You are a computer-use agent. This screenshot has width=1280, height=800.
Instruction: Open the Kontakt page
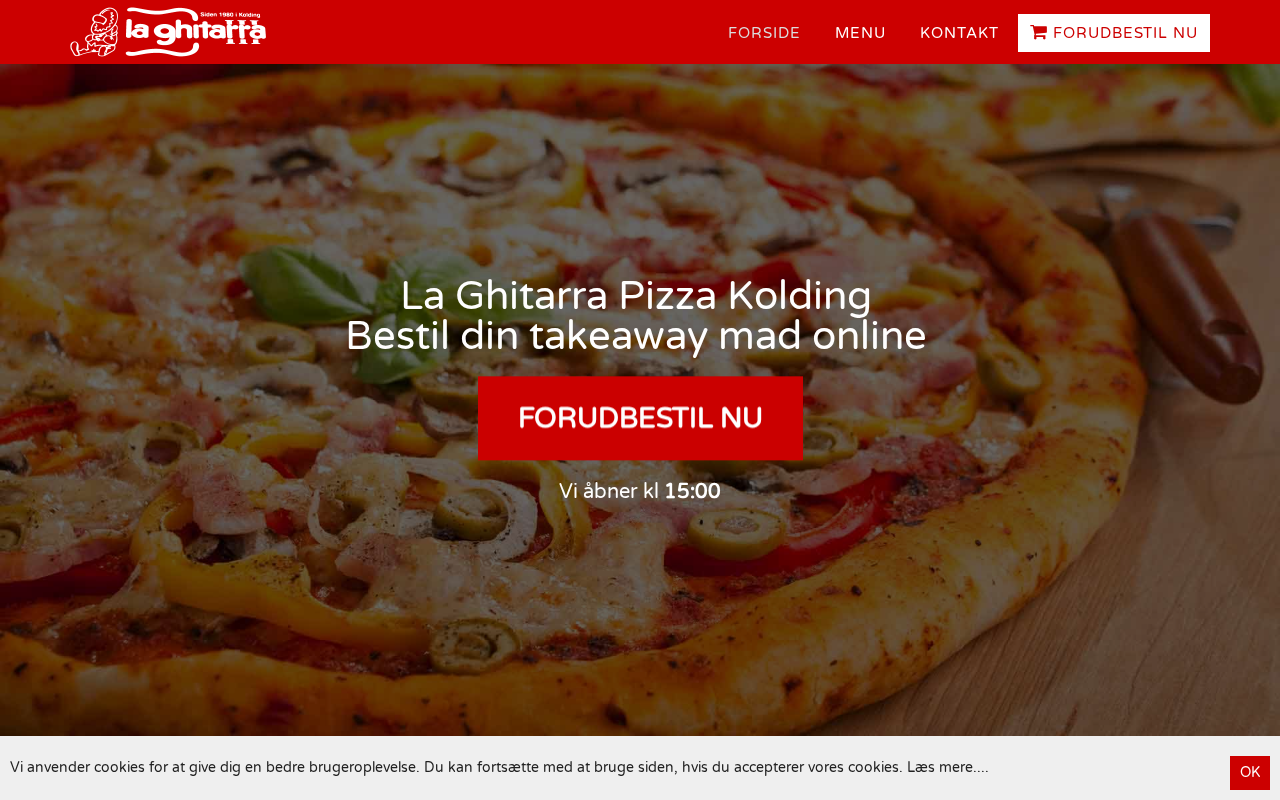(959, 33)
